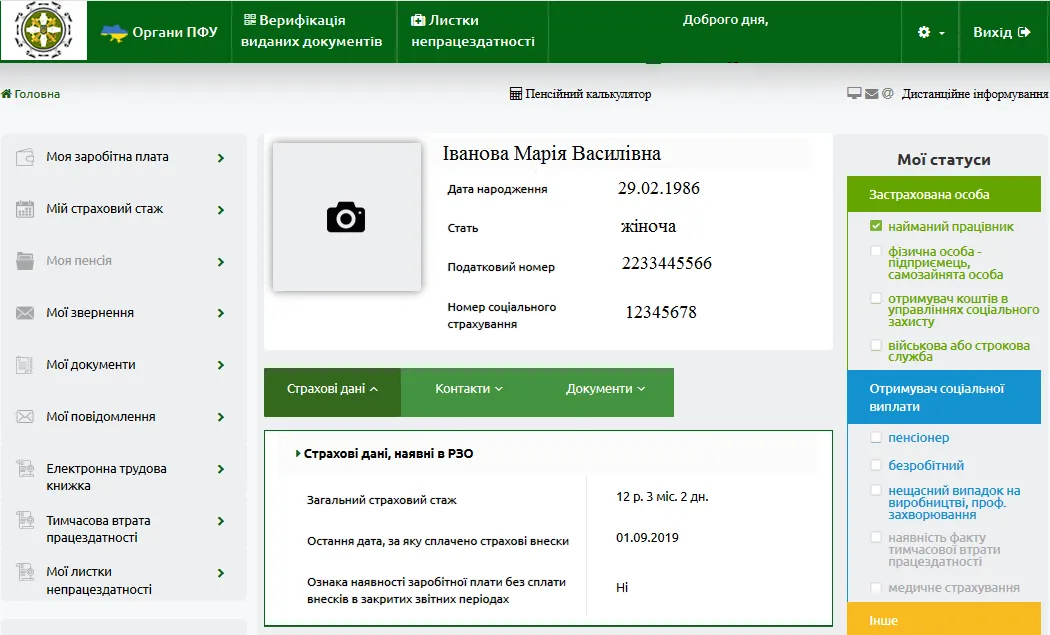The height and width of the screenshot is (635, 1050).
Task: Click the icon for Електронна трудова книжка
Action: tap(25, 468)
